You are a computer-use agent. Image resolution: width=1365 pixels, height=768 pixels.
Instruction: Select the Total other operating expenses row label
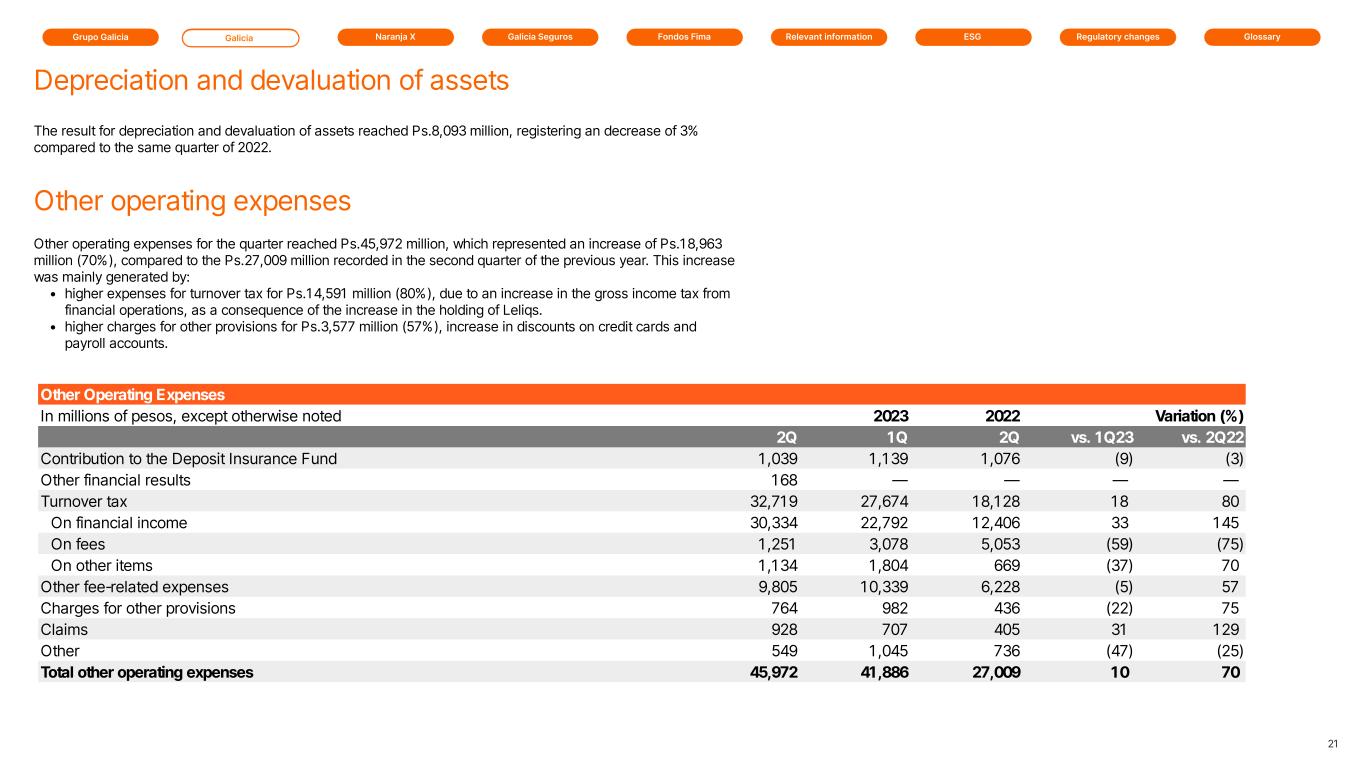pyautogui.click(x=147, y=672)
